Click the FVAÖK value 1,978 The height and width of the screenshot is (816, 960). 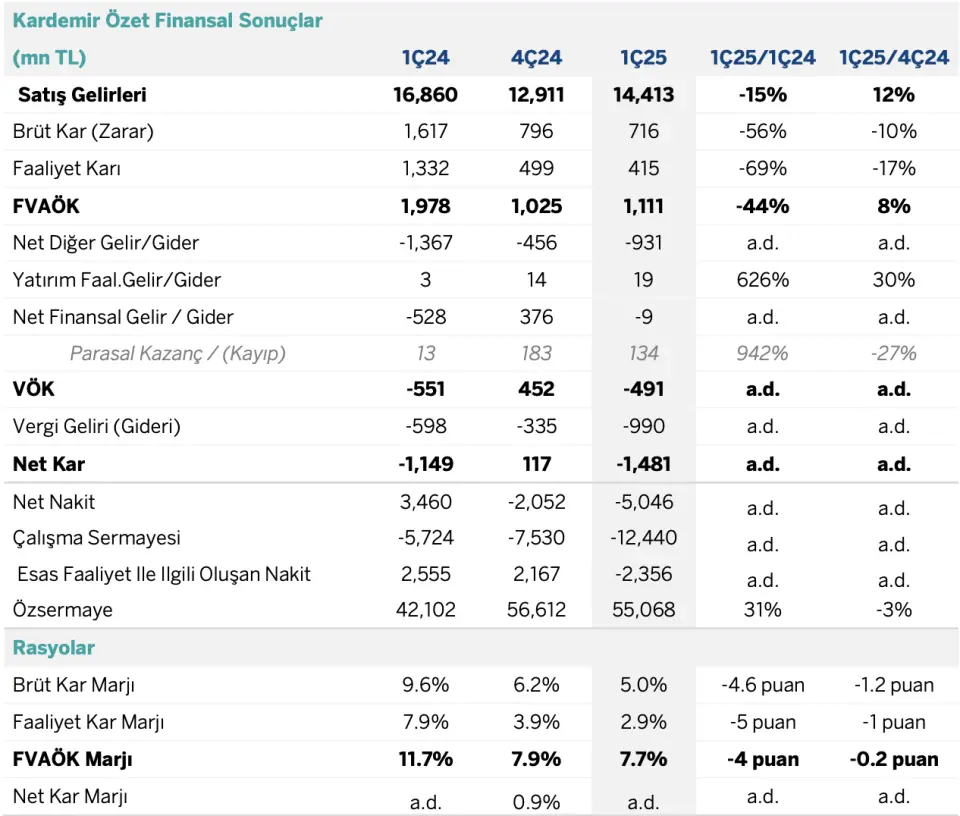(x=426, y=206)
